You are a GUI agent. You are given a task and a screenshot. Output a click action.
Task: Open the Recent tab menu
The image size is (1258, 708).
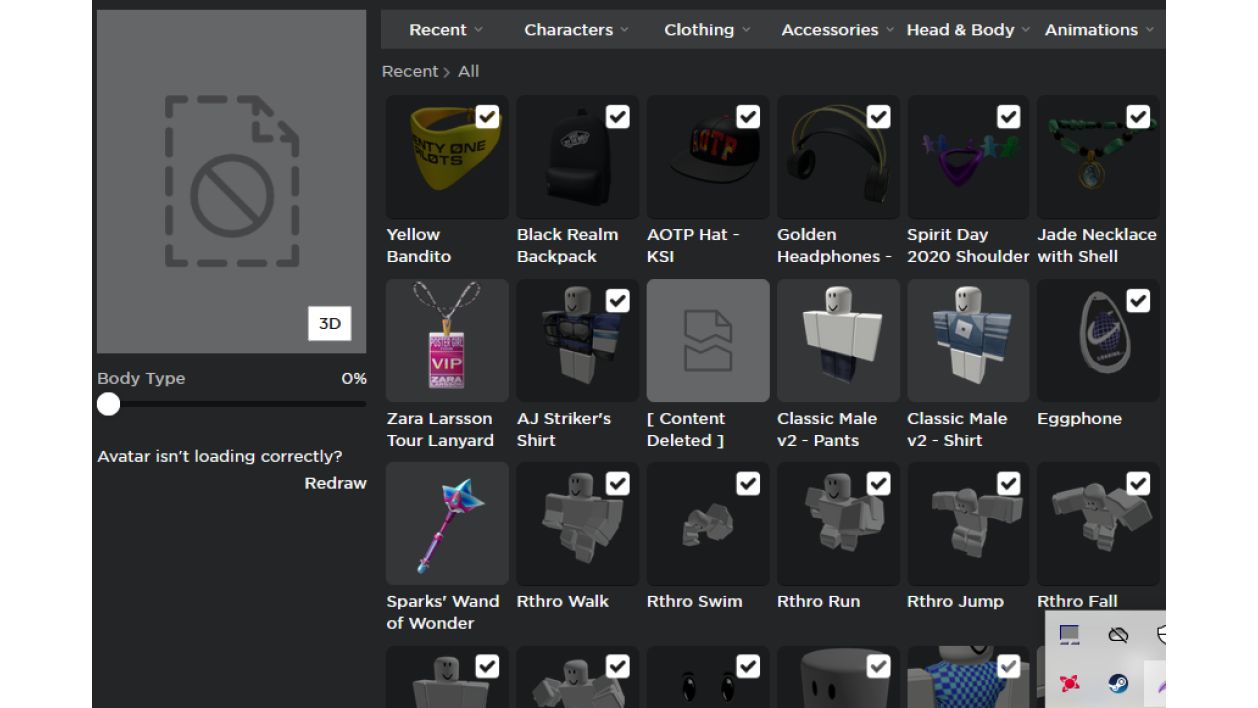click(446, 30)
